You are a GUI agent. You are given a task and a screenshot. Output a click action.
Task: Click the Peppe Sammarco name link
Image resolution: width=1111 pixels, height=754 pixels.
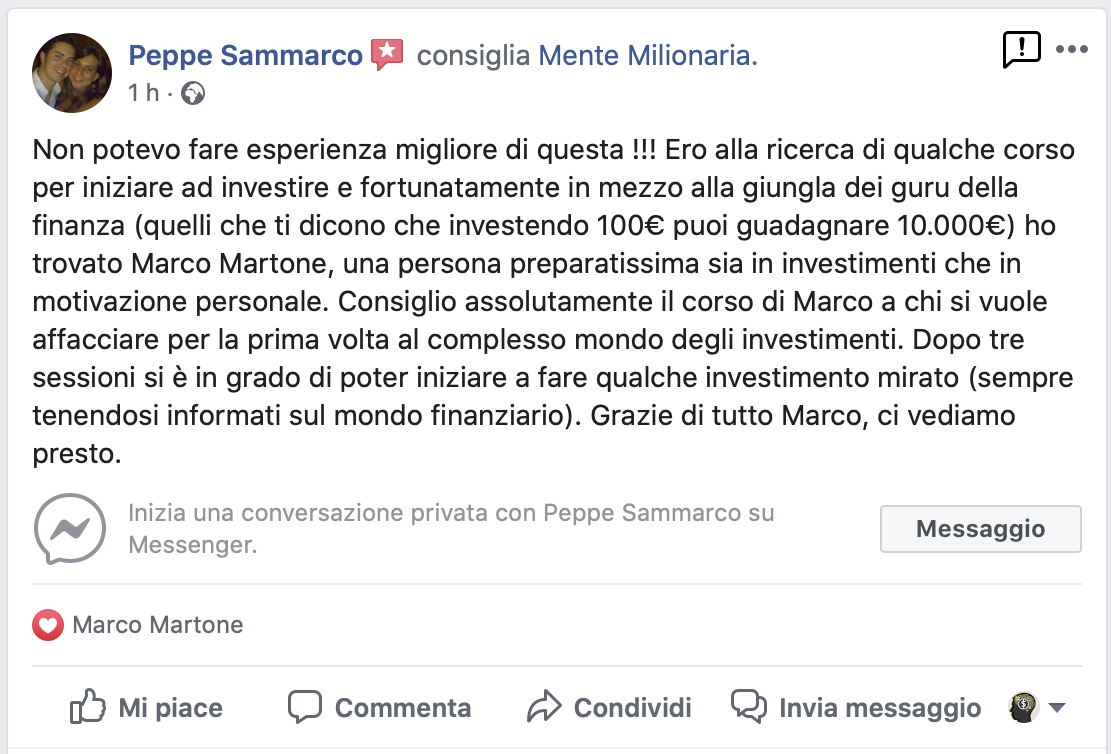(246, 55)
